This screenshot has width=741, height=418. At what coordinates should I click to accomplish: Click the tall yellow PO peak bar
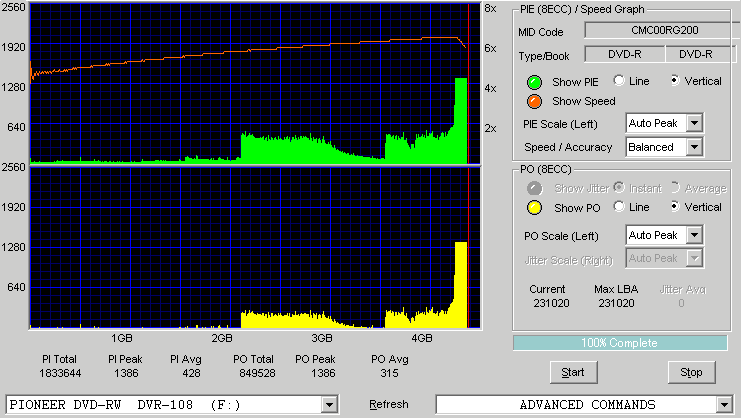pyautogui.click(x=461, y=285)
